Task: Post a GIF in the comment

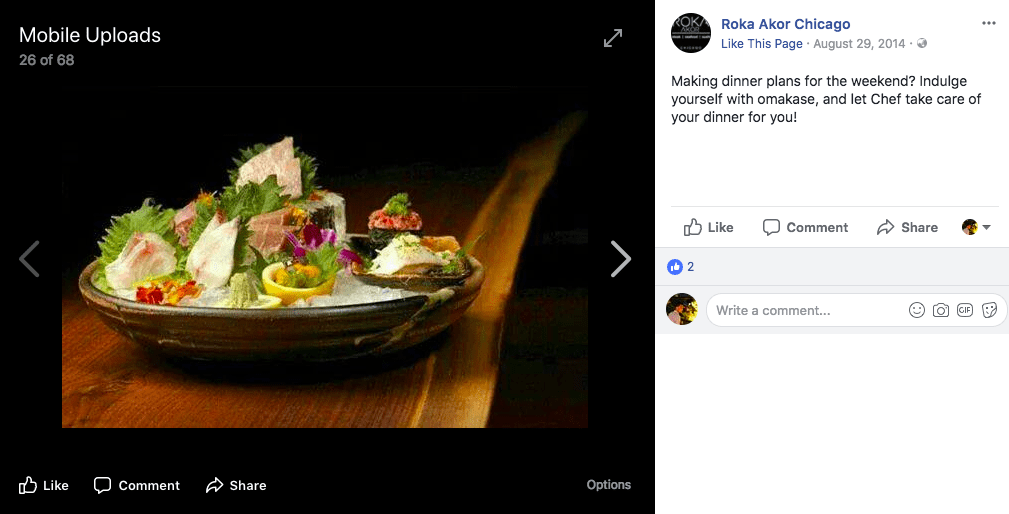Action: tap(965, 310)
